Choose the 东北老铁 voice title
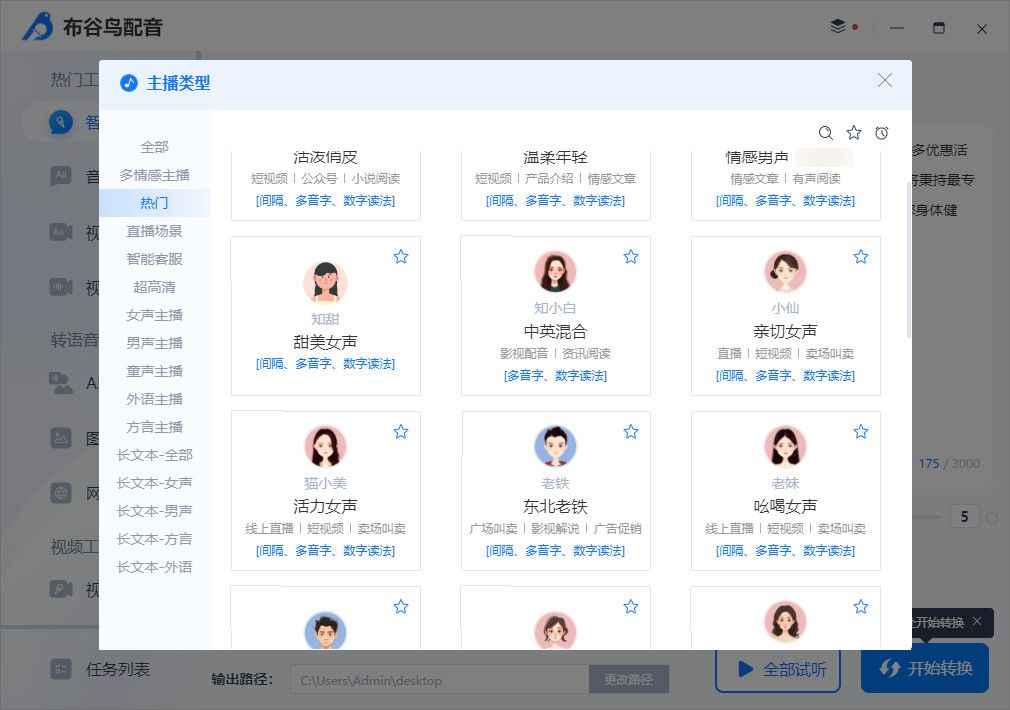Image resolution: width=1010 pixels, height=710 pixels. point(555,506)
